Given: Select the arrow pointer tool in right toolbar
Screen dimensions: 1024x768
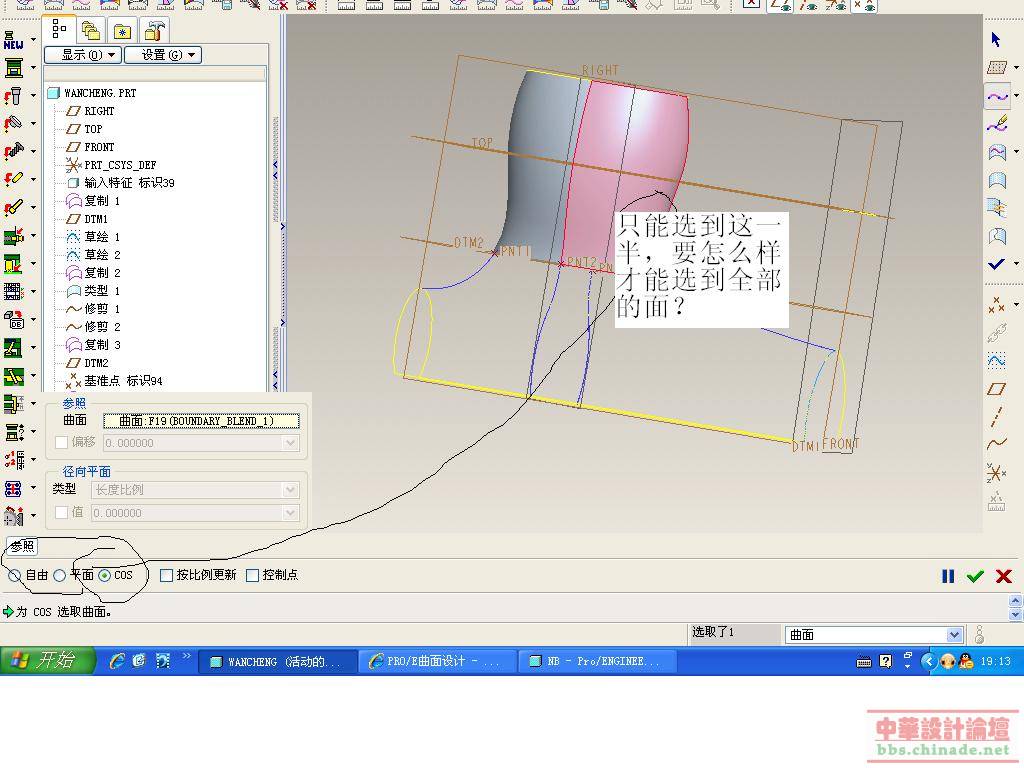Looking at the screenshot, I should pyautogui.click(x=996, y=40).
